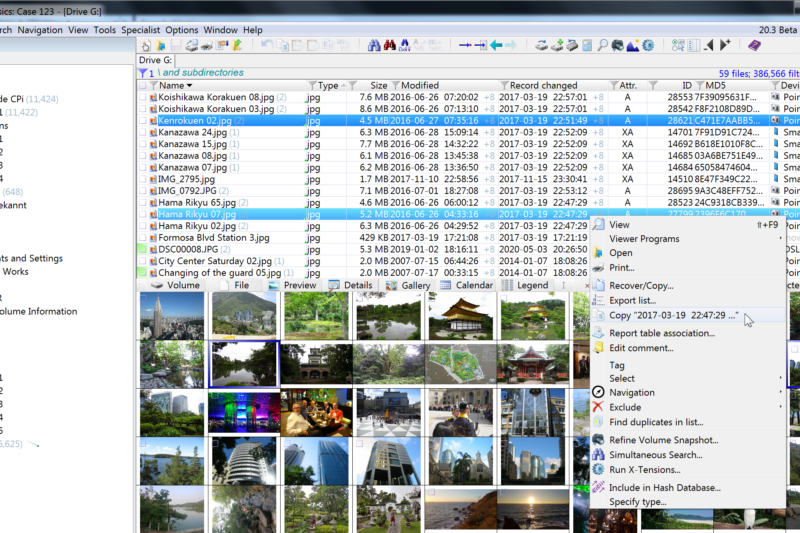The width and height of the screenshot is (800, 533).
Task: Click the drive icon with green plus
Action: pyautogui.click(x=557, y=45)
